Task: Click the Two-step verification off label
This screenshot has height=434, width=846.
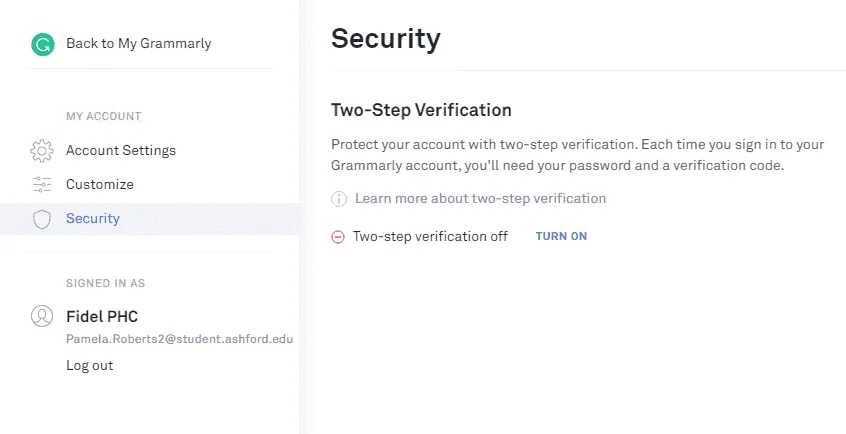Action: point(430,236)
